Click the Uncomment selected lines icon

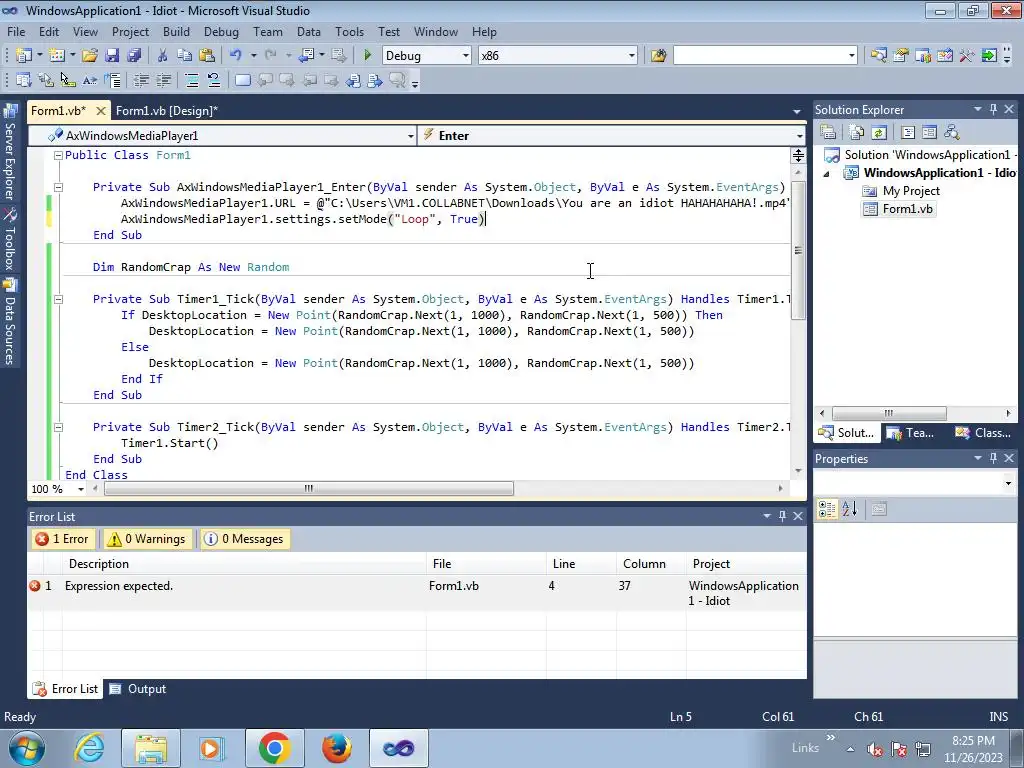[x=214, y=80]
